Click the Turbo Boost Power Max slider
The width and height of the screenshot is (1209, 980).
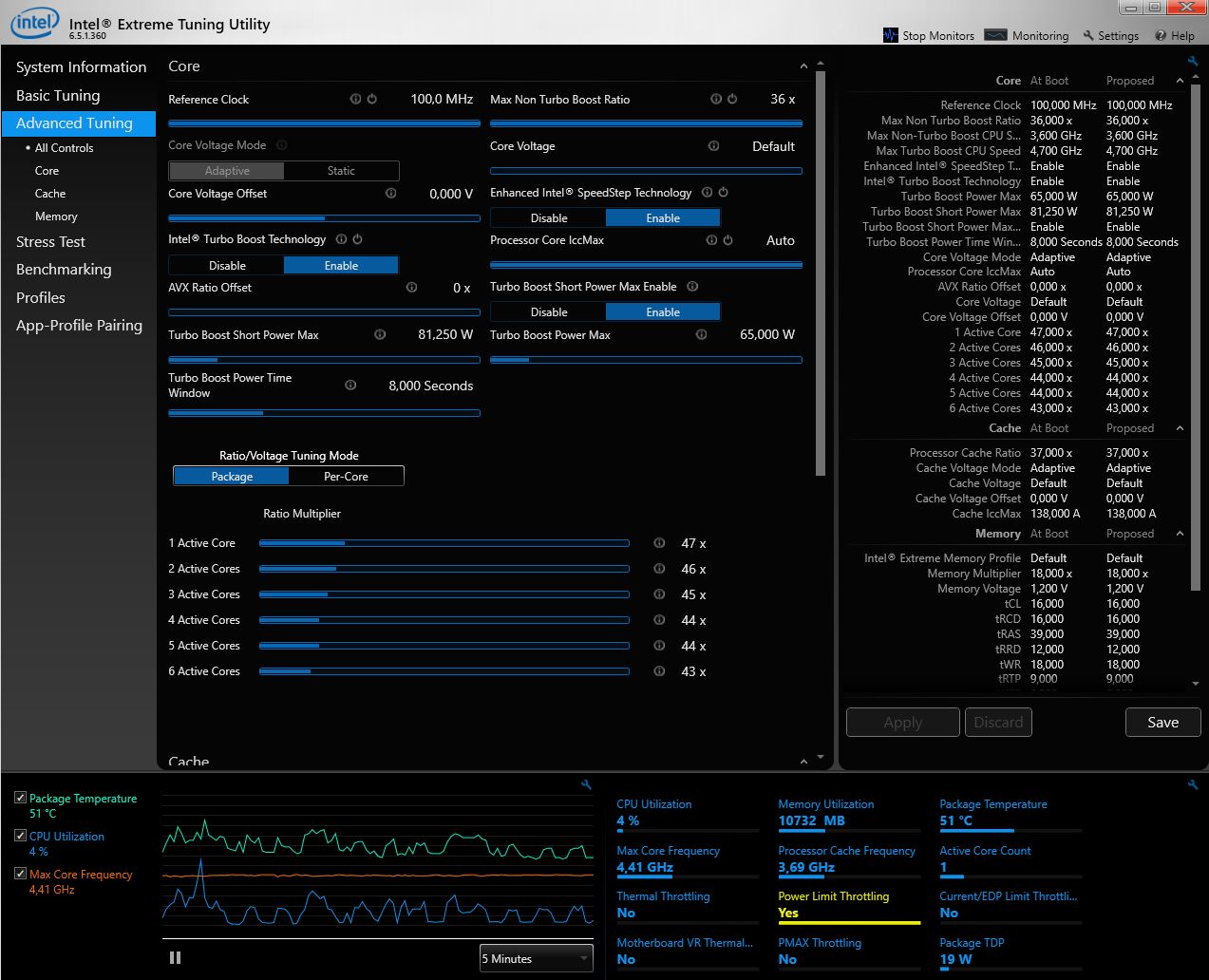point(646,360)
